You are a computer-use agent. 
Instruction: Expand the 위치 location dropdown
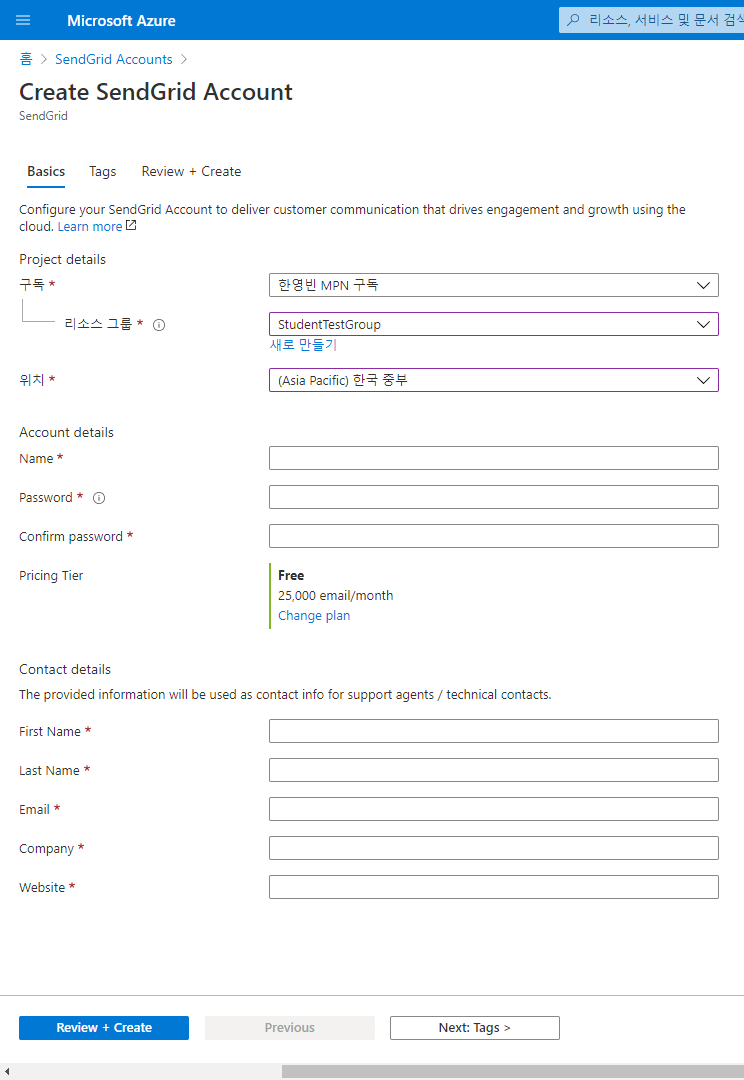tap(493, 380)
